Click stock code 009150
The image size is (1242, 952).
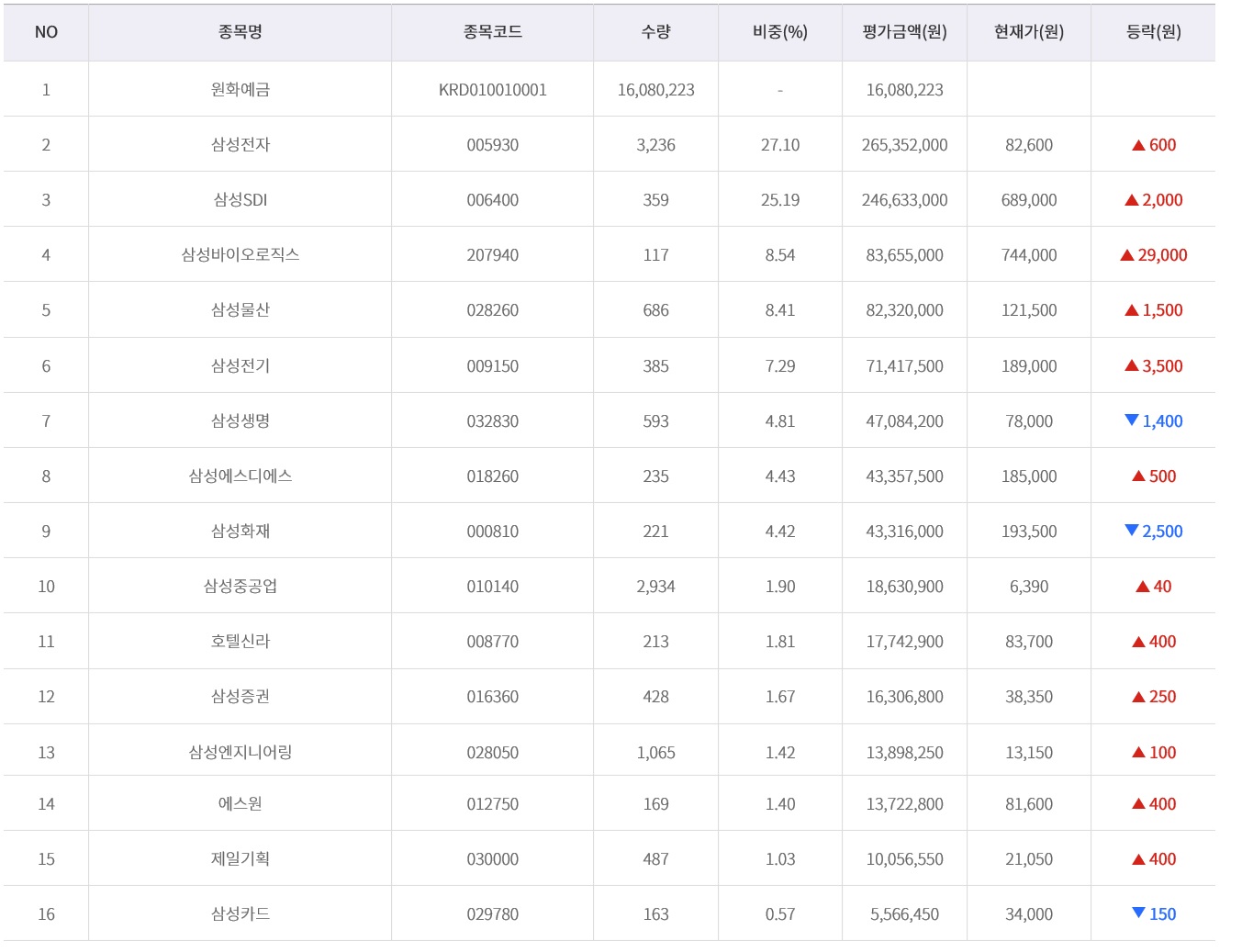coord(492,366)
